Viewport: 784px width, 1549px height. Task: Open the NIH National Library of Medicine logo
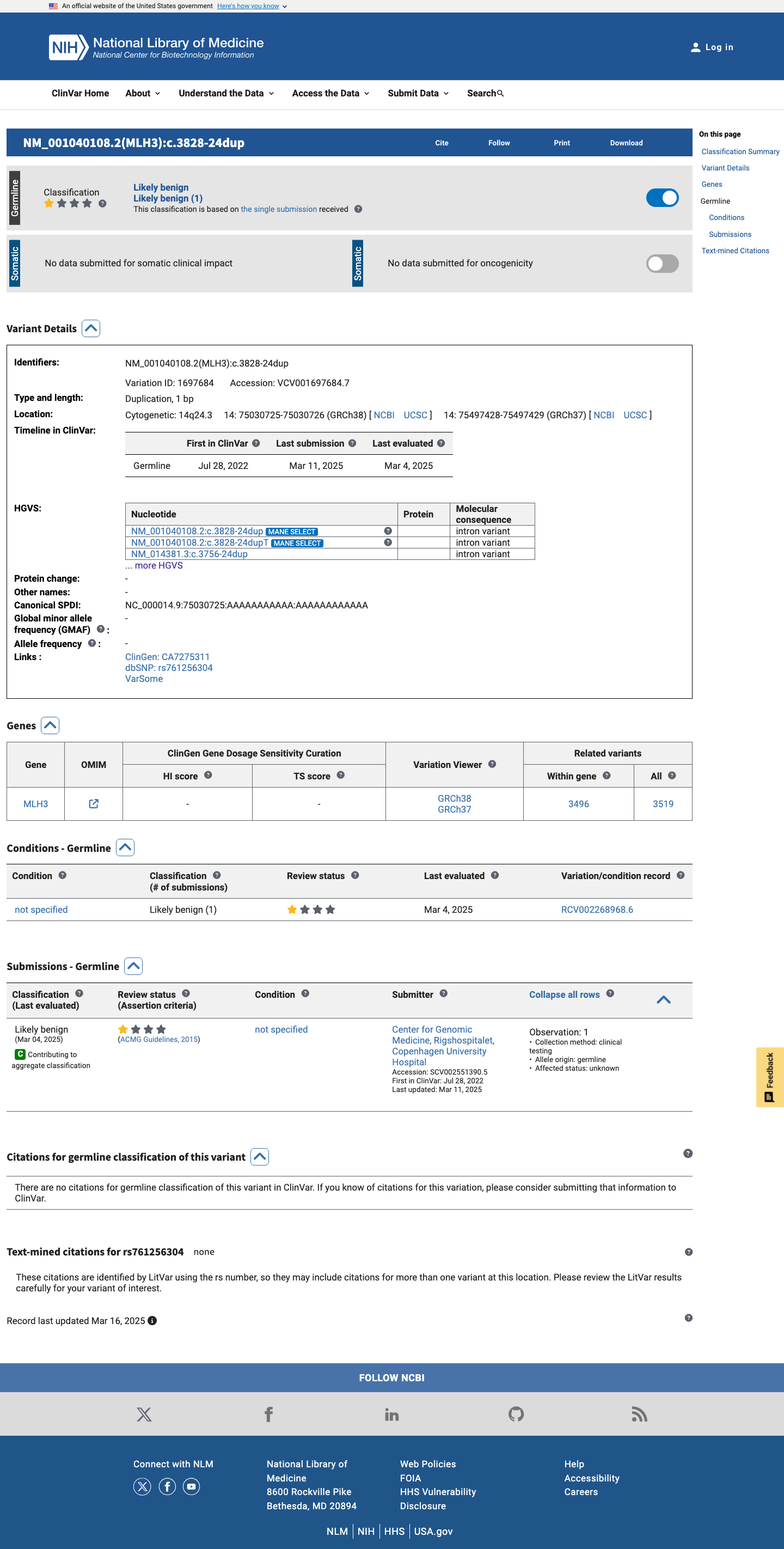tap(156, 47)
